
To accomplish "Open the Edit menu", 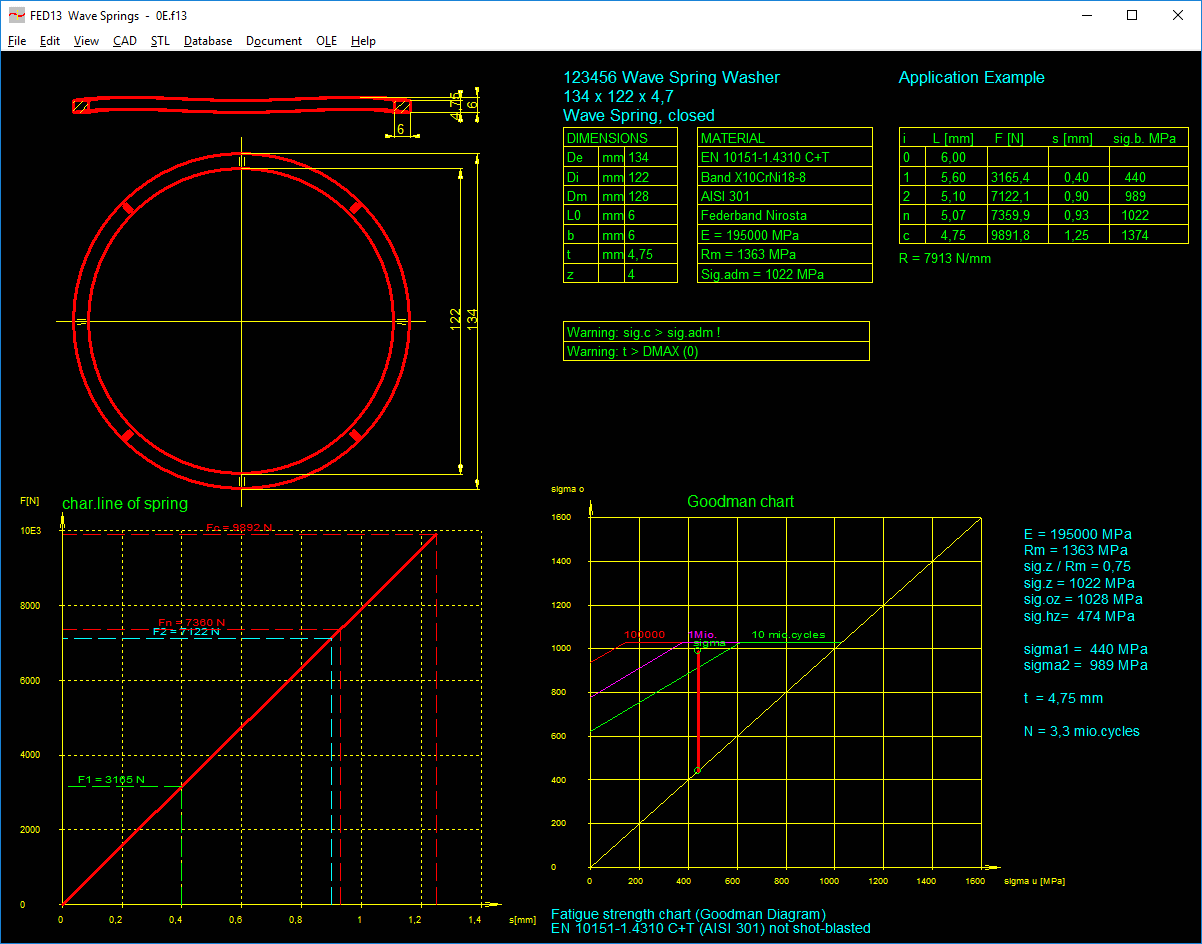I will [50, 41].
